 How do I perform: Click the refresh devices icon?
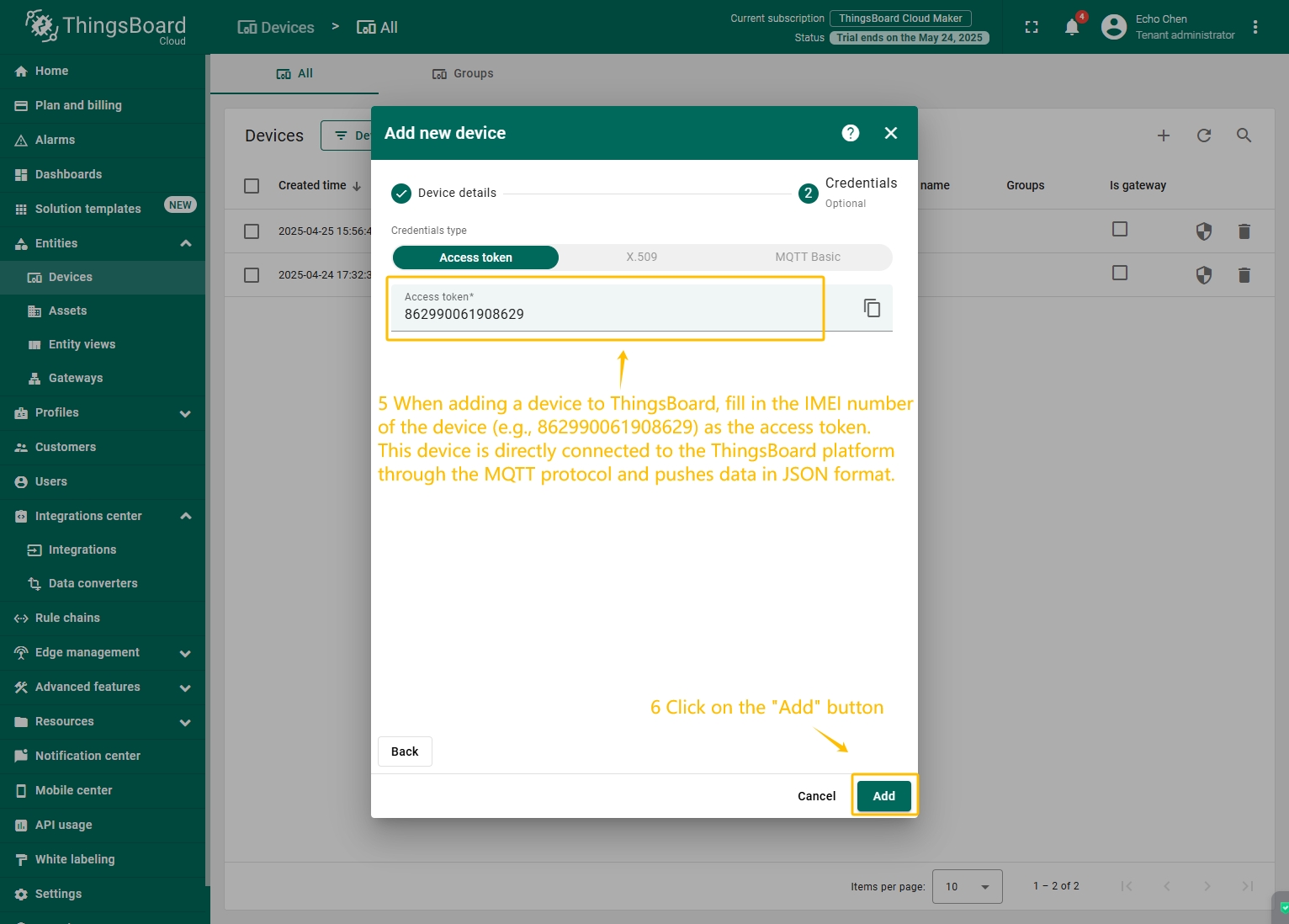[x=1204, y=135]
